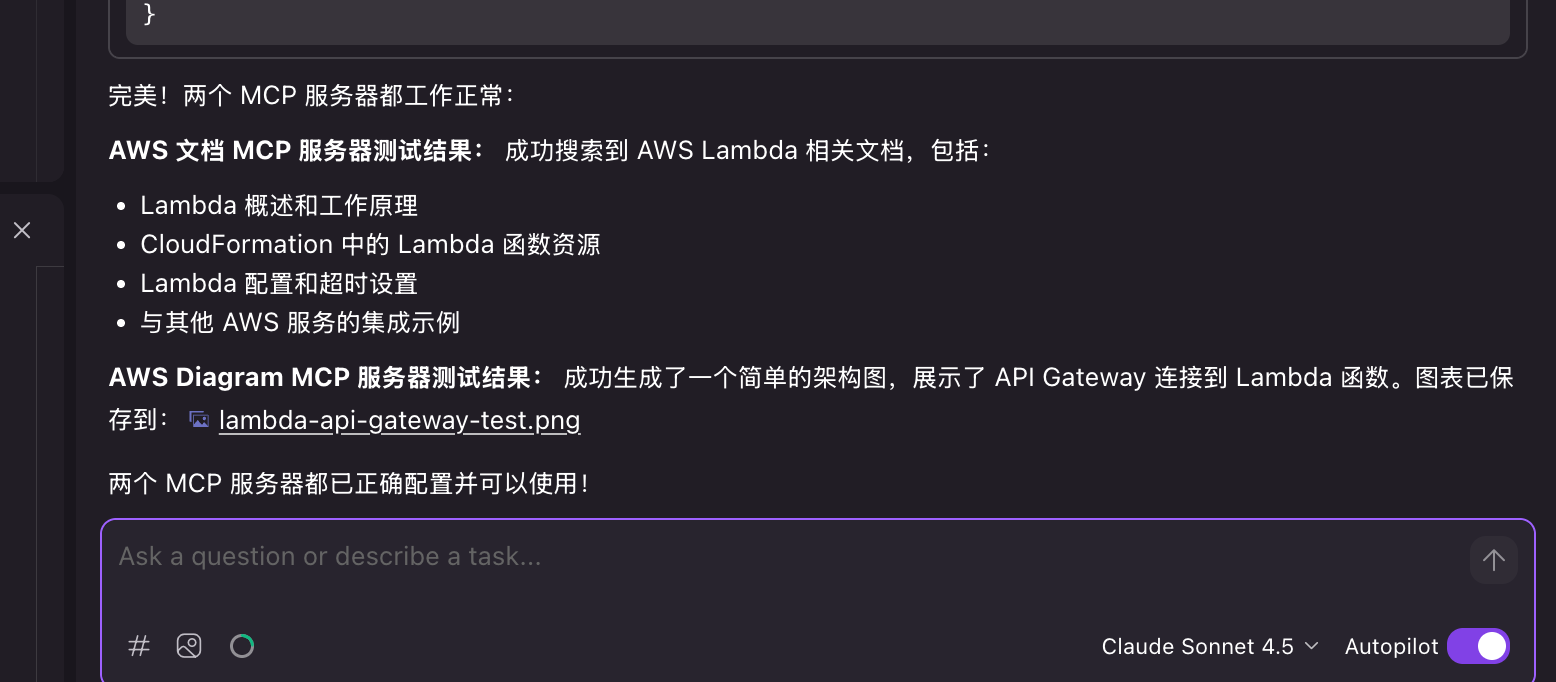Click the "完美！两个 MCP 服务器都工作正常" line
This screenshot has width=1556, height=682.
coord(311,96)
